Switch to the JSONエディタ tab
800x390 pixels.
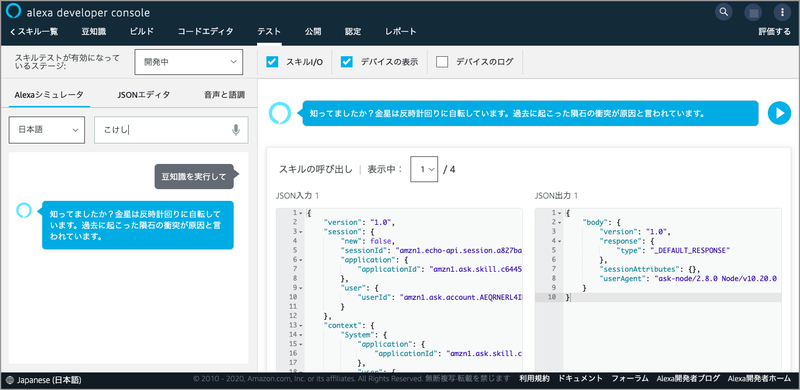click(x=143, y=94)
